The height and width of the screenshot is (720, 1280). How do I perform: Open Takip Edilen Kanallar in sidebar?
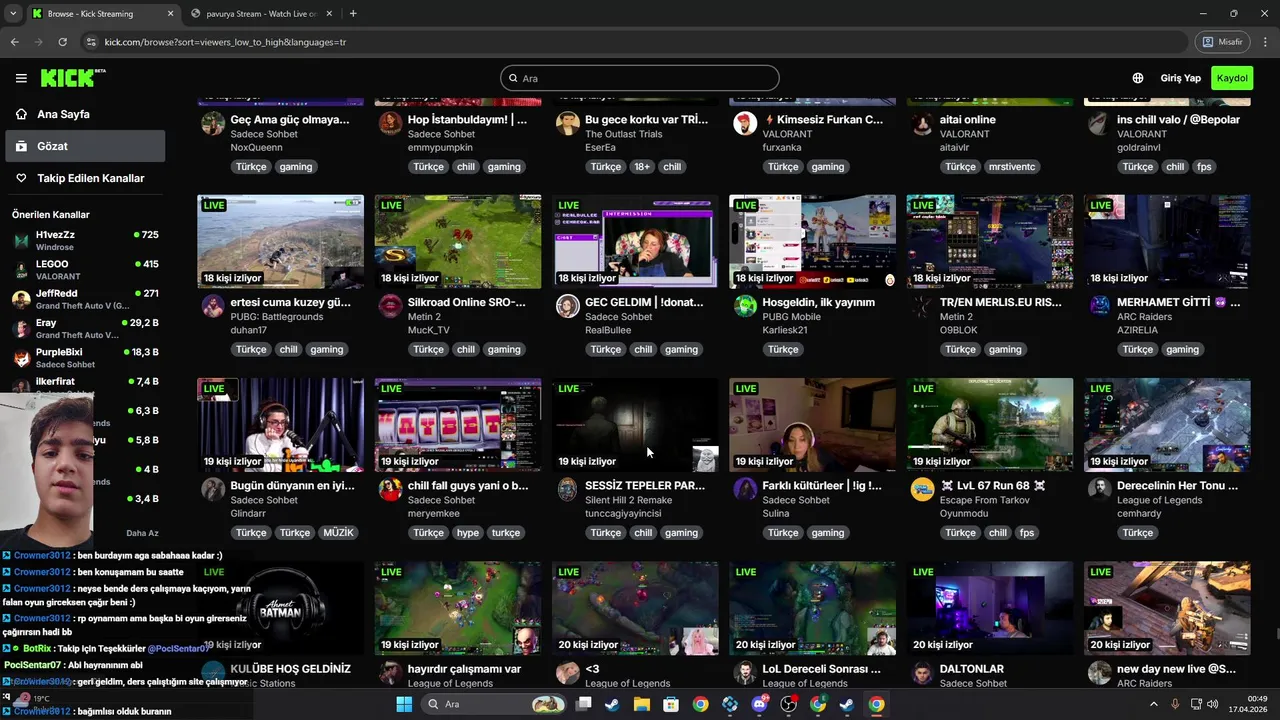click(83, 178)
